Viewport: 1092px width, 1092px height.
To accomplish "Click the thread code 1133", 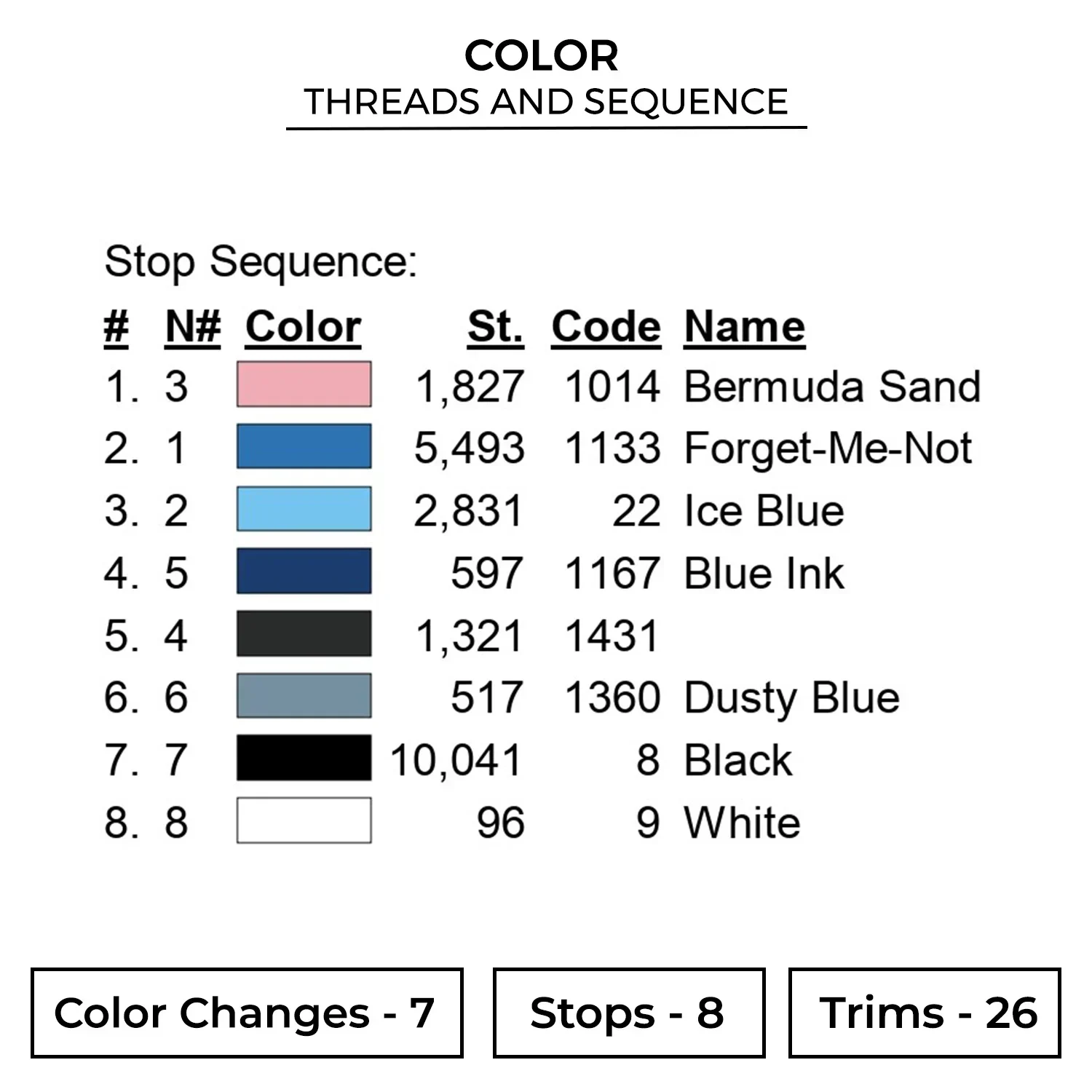I will tap(612, 448).
